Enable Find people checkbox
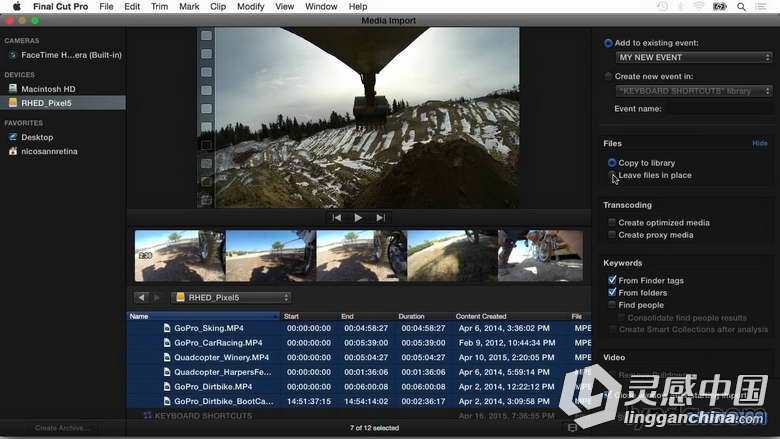The width and height of the screenshot is (780, 439). (x=612, y=305)
